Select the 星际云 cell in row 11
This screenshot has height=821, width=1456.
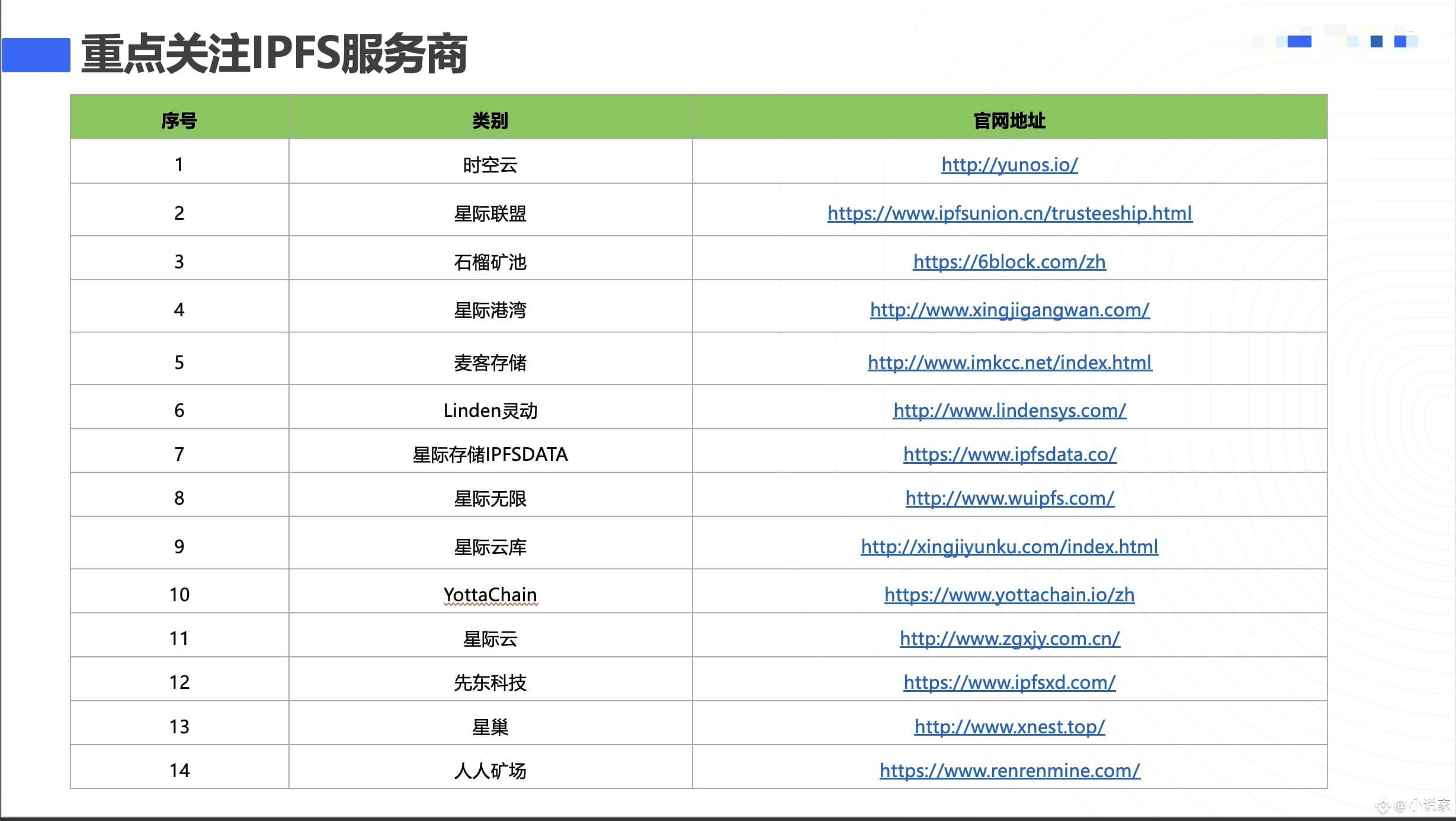(490, 634)
